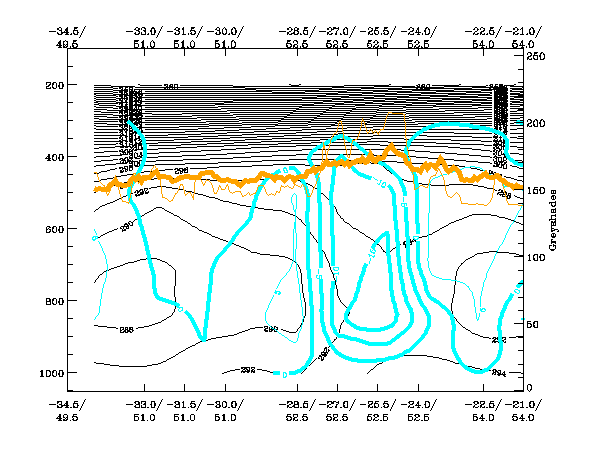Click the 294 contour label at lower right
600x450 pixels.
pos(499,372)
